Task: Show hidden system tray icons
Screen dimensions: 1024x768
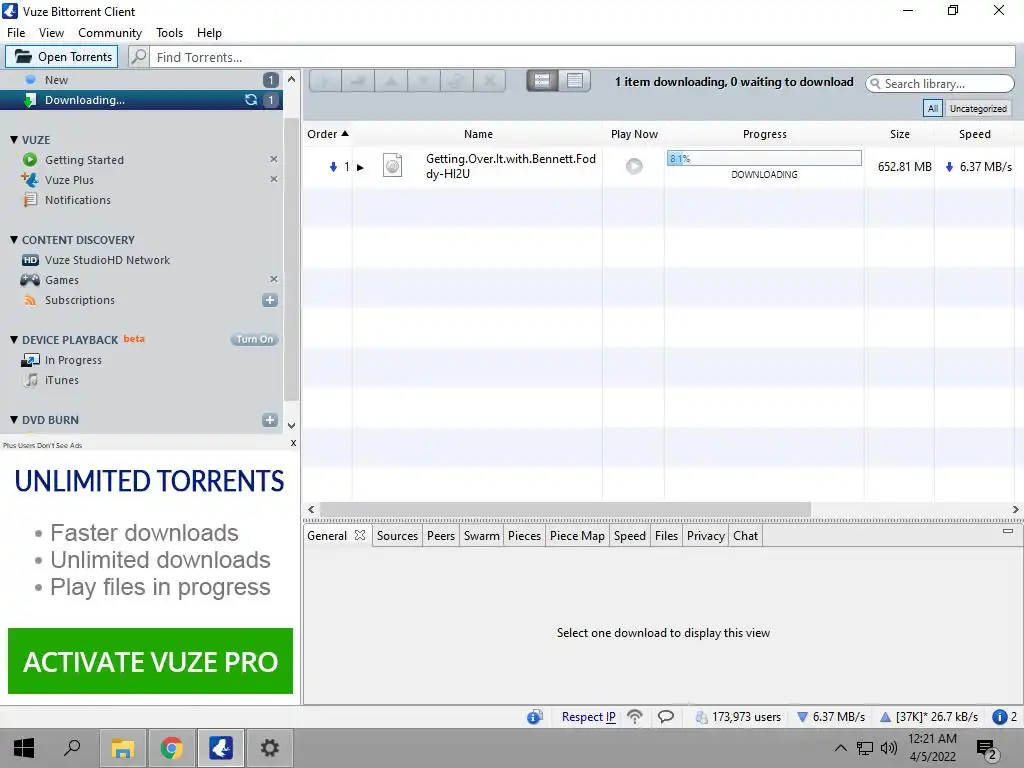Action: (840, 748)
